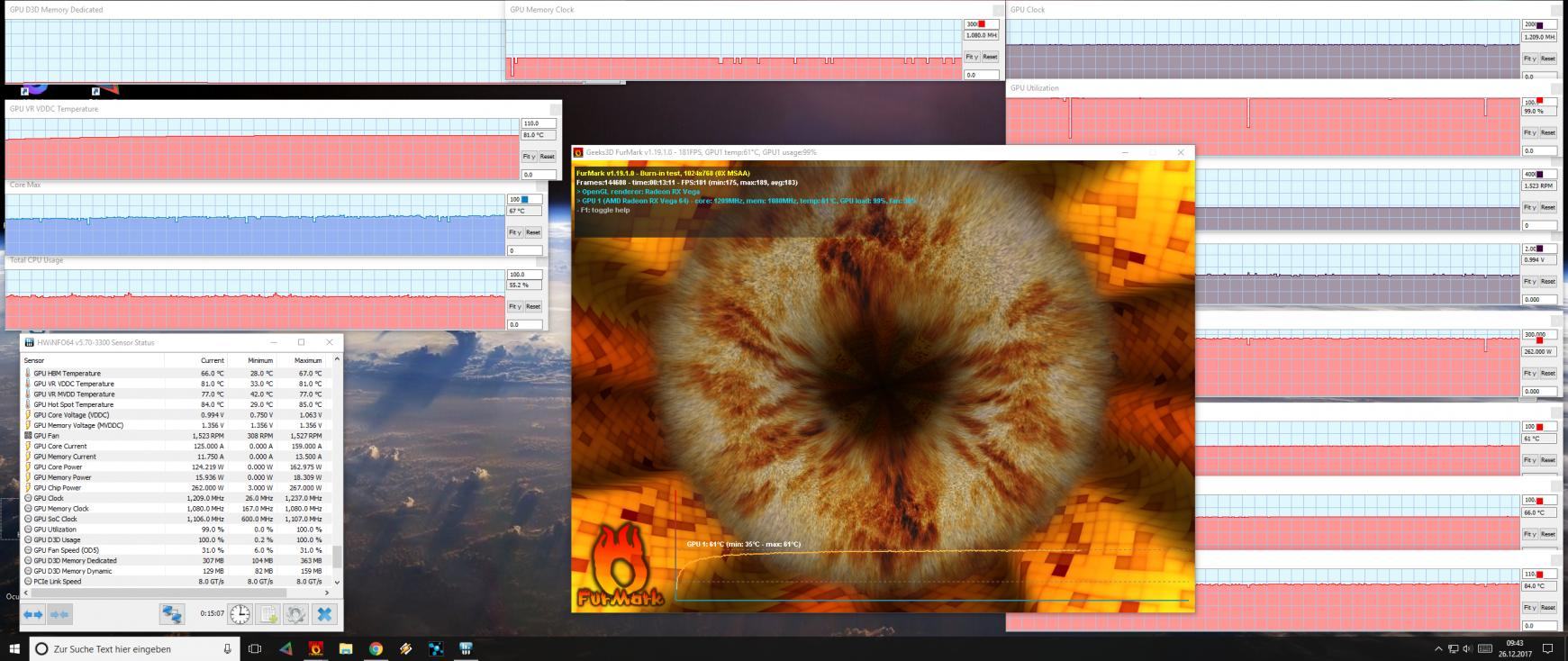The image size is (1568, 661).
Task: Click max value field 110.0 in VR VDDC graph
Action: (x=539, y=123)
